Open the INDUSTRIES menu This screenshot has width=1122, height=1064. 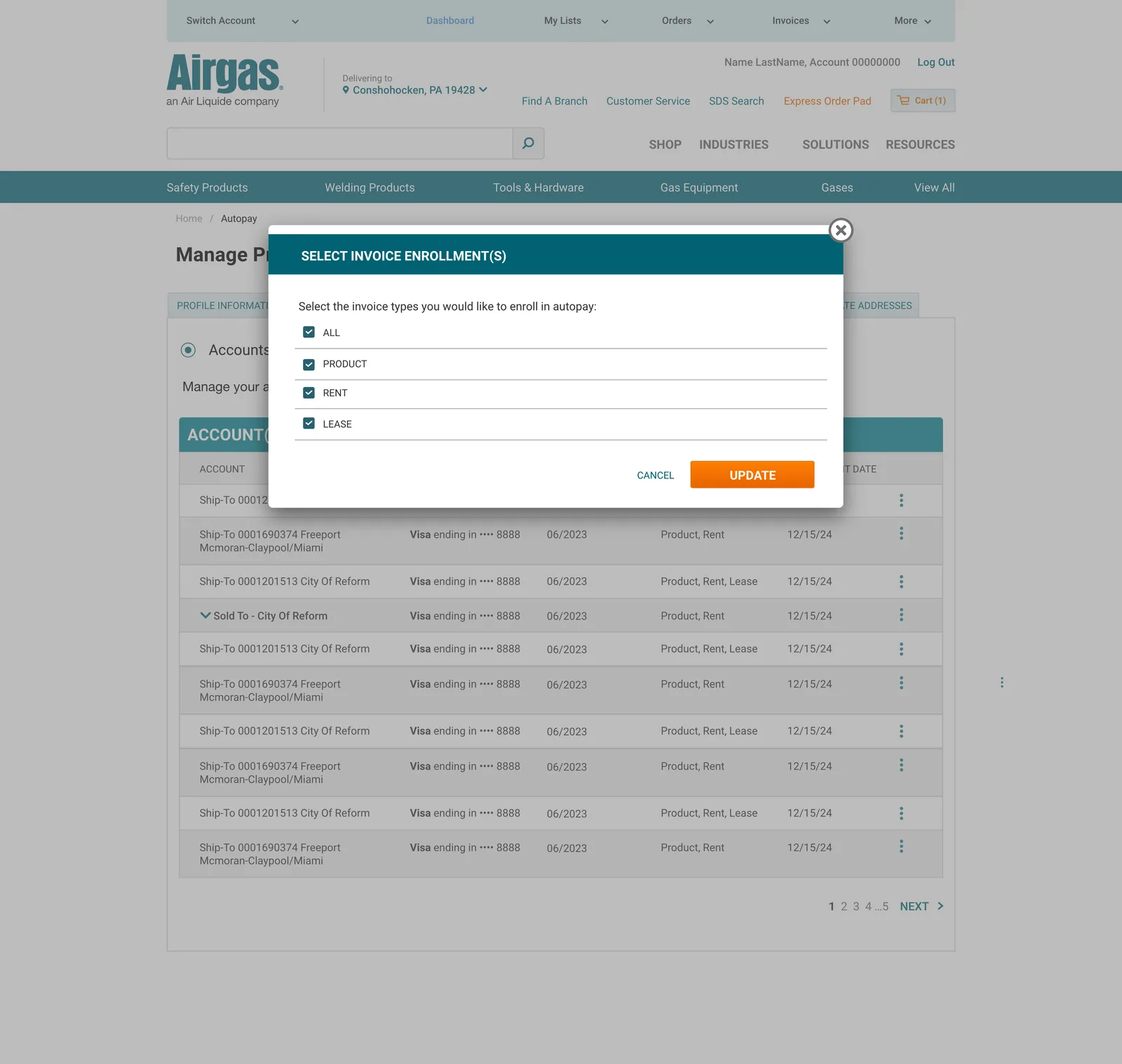pos(734,144)
